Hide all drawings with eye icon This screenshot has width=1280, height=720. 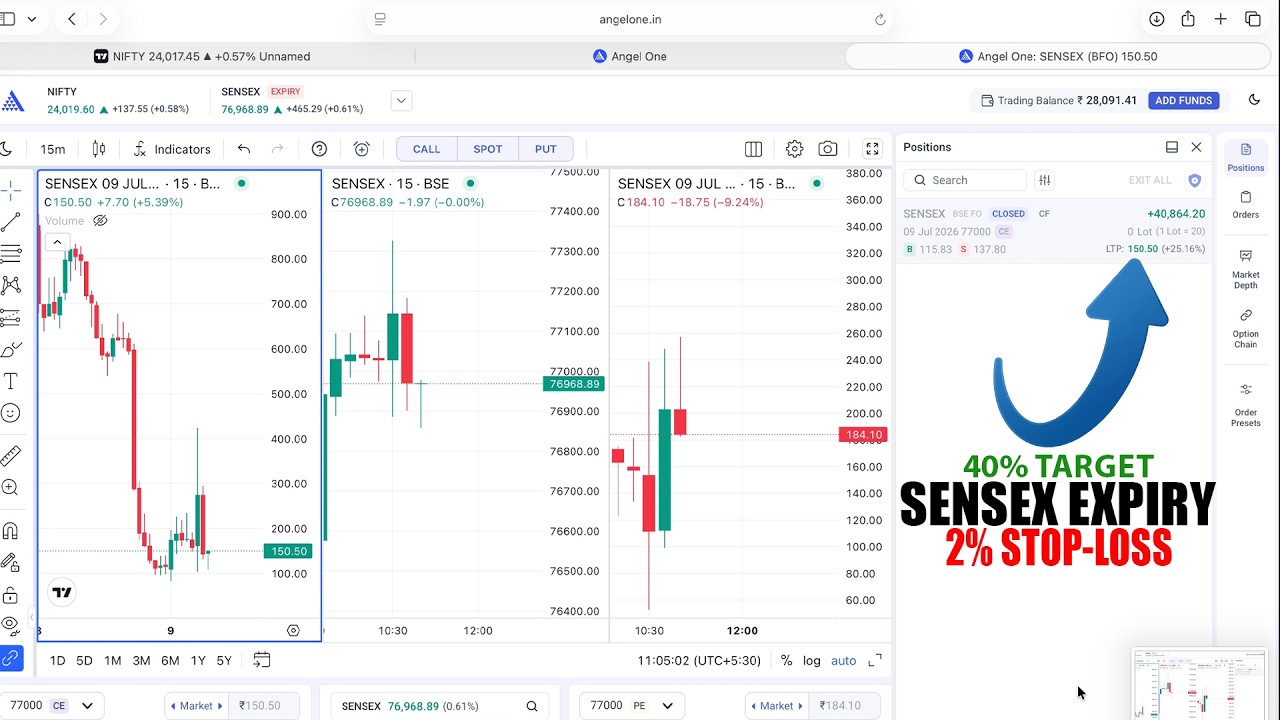coord(11,626)
